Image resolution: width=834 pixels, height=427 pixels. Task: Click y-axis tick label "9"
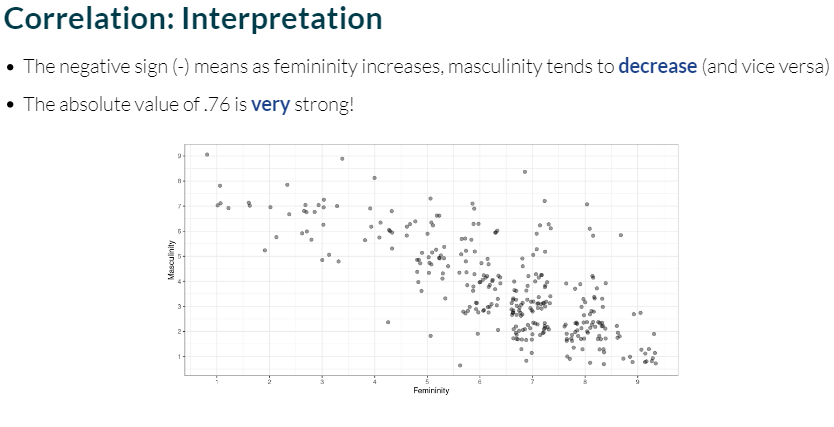click(x=180, y=155)
